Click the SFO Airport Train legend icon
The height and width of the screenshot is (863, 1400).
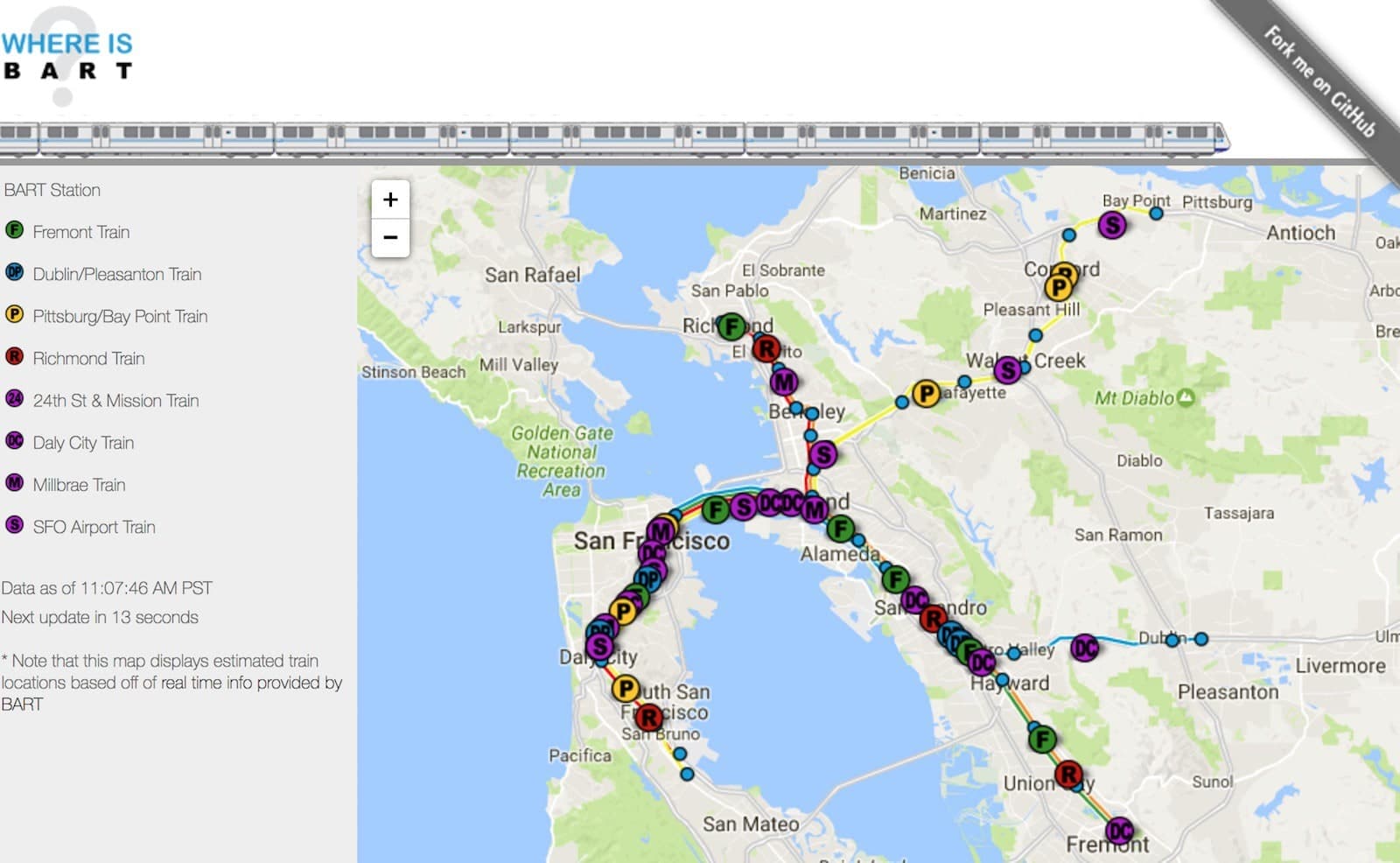[15, 525]
